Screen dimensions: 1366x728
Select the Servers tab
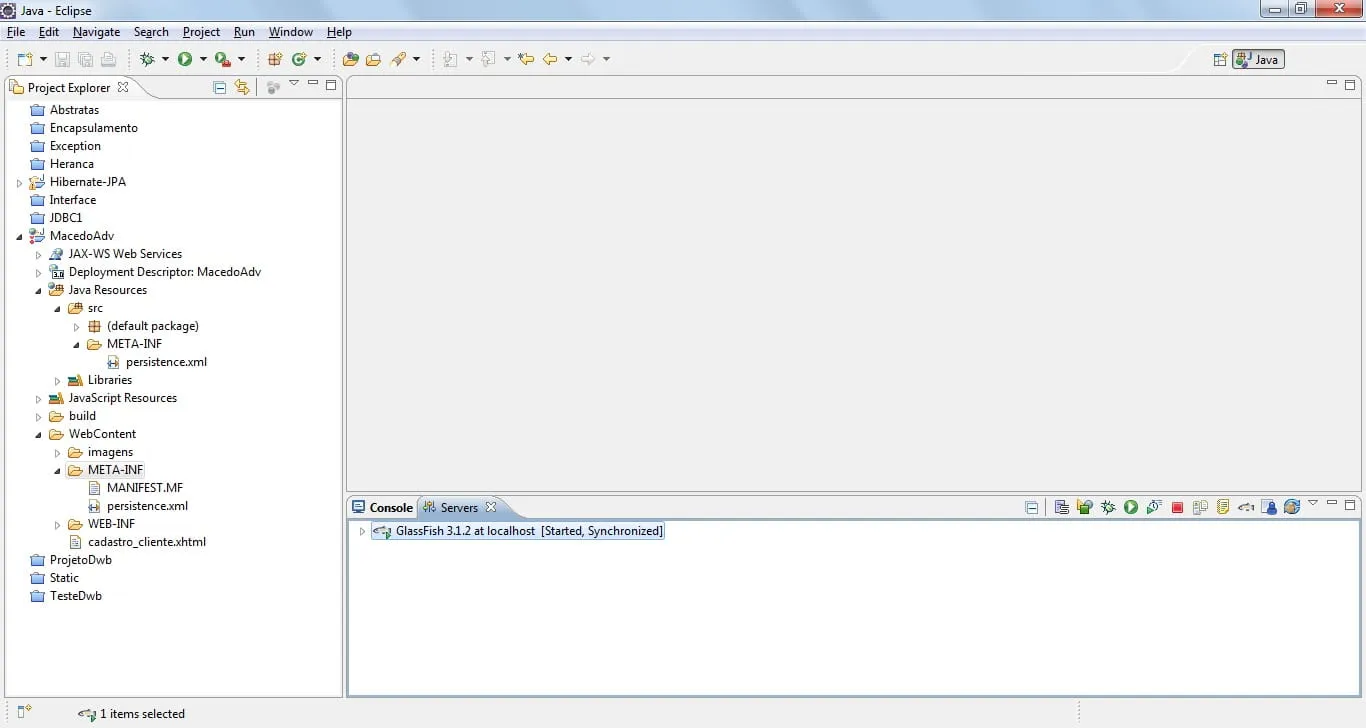point(459,508)
